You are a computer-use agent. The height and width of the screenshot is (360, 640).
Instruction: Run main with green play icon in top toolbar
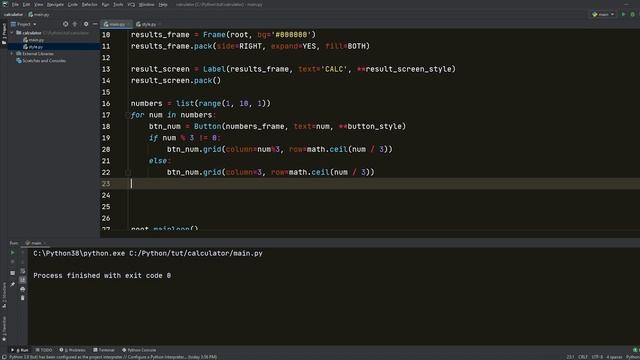coord(623,14)
